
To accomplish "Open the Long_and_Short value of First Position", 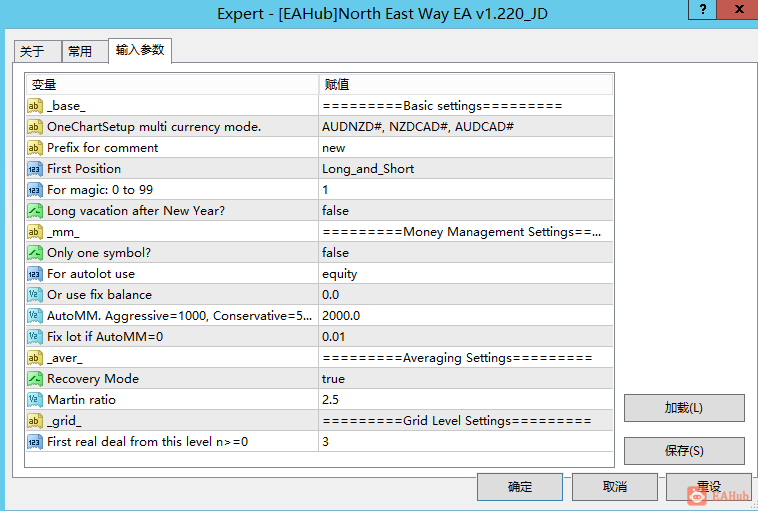I will click(466, 169).
